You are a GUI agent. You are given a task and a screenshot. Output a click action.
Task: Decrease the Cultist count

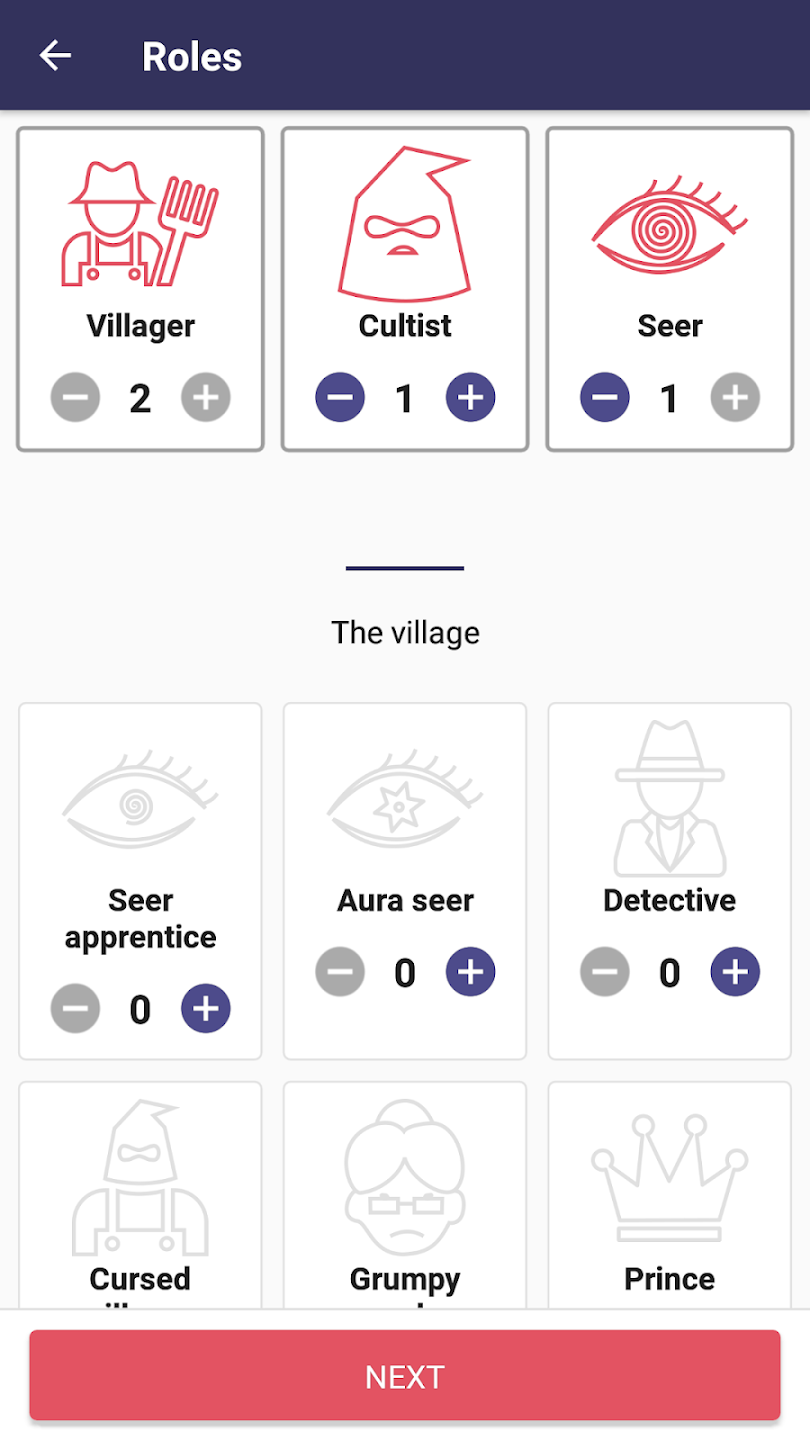[x=340, y=398]
